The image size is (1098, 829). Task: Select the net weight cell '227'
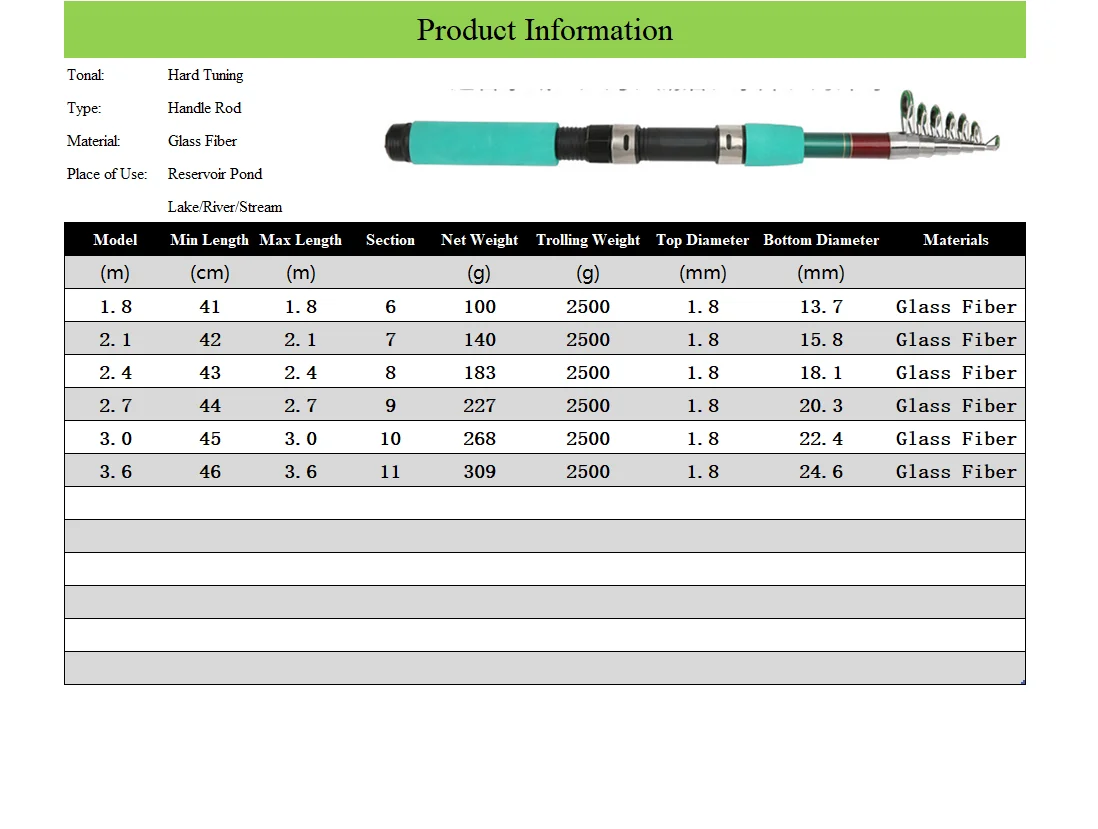tap(480, 405)
